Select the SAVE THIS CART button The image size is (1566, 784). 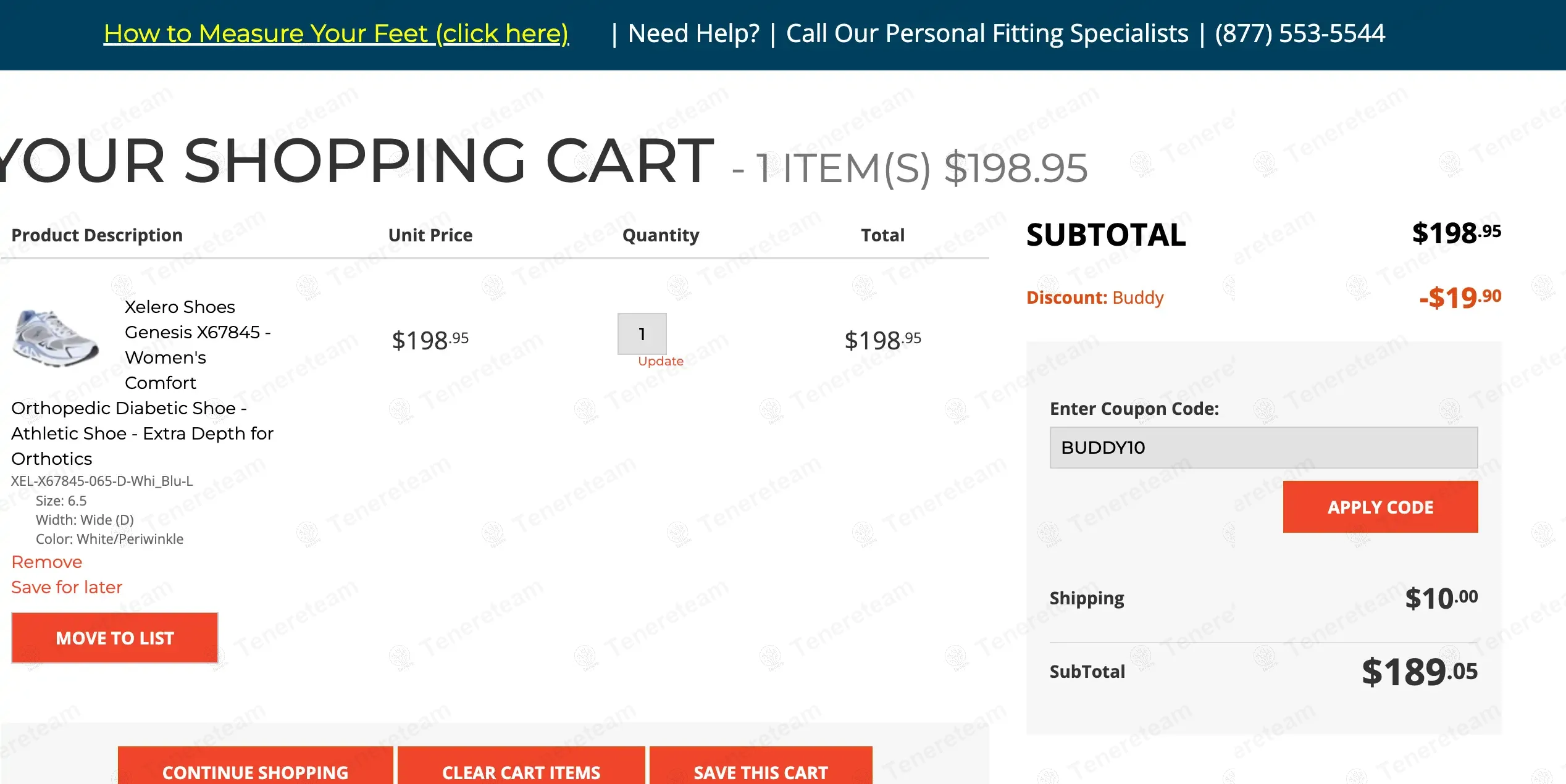point(760,770)
